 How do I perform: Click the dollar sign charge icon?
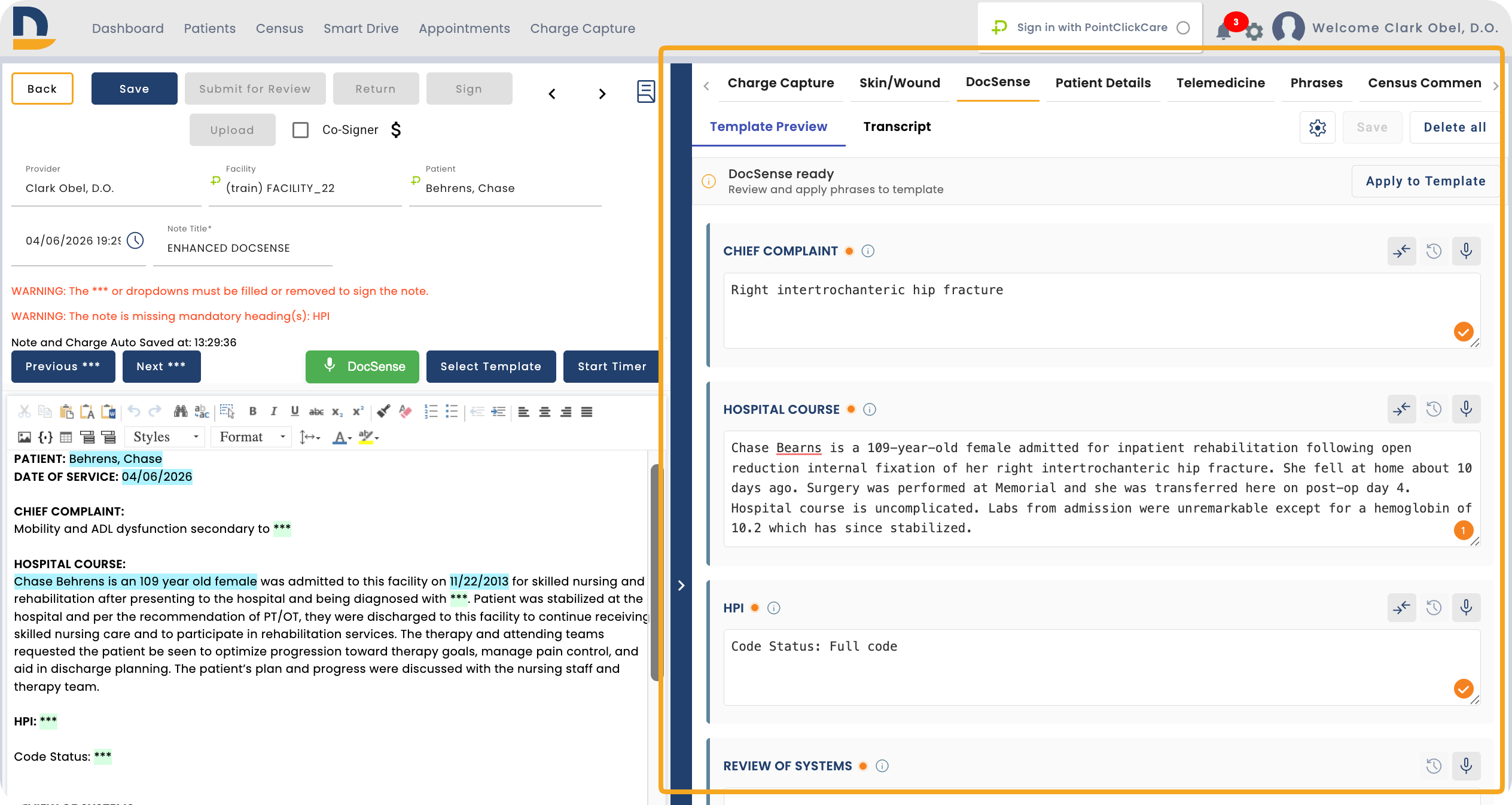(396, 130)
